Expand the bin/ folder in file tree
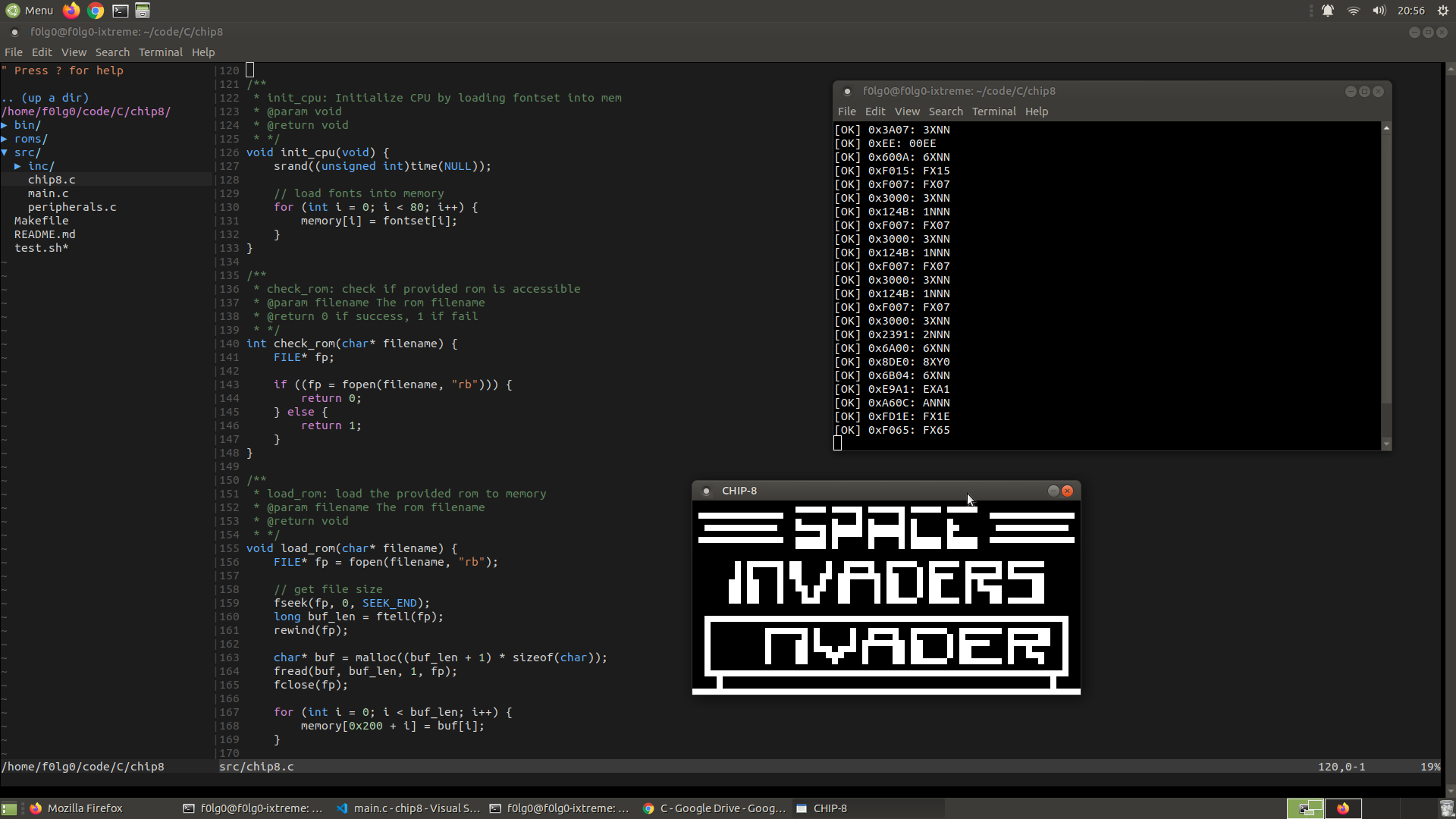The image size is (1456, 819). (27, 125)
